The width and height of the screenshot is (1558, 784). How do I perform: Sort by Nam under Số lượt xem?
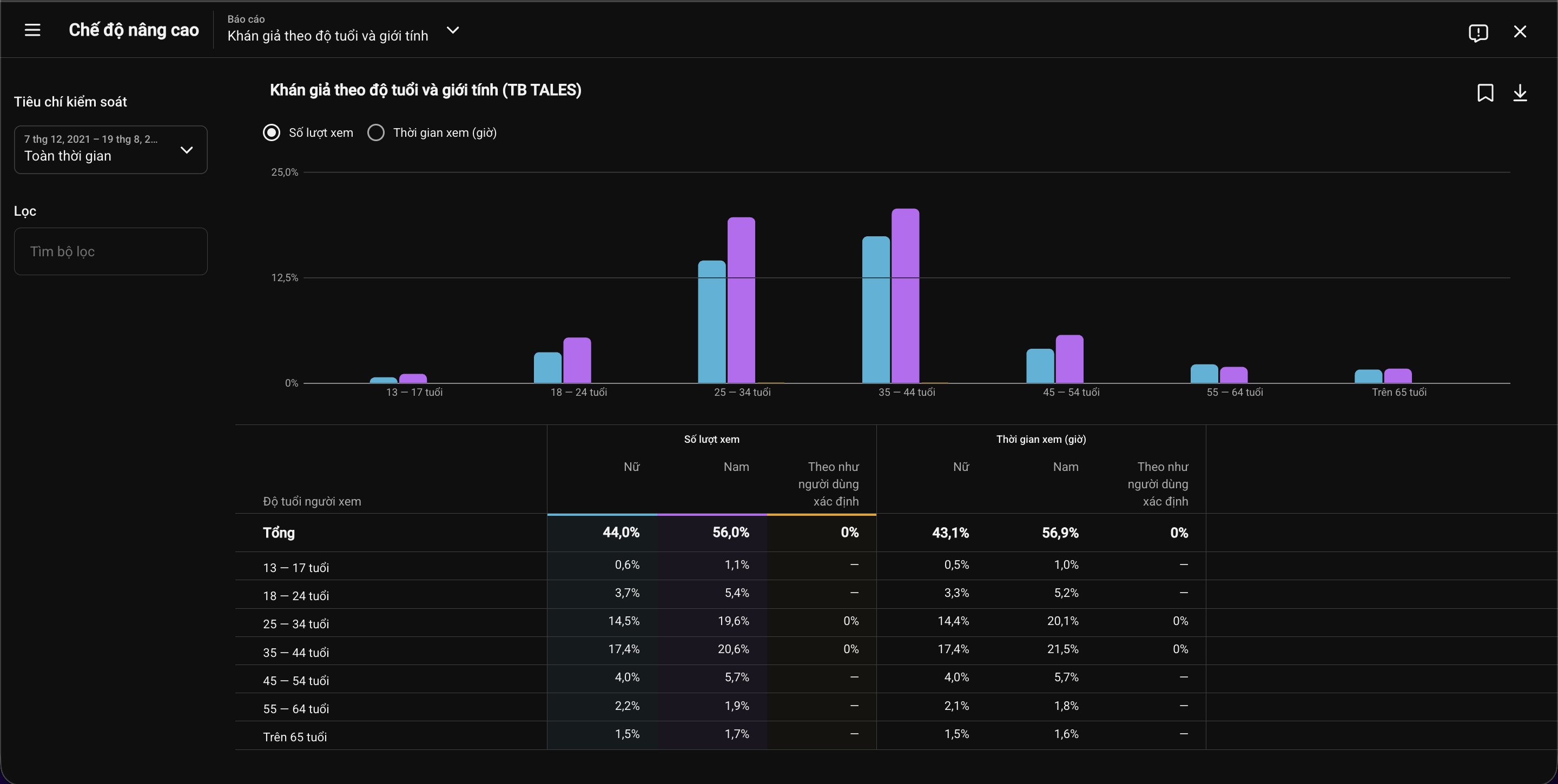coord(736,467)
